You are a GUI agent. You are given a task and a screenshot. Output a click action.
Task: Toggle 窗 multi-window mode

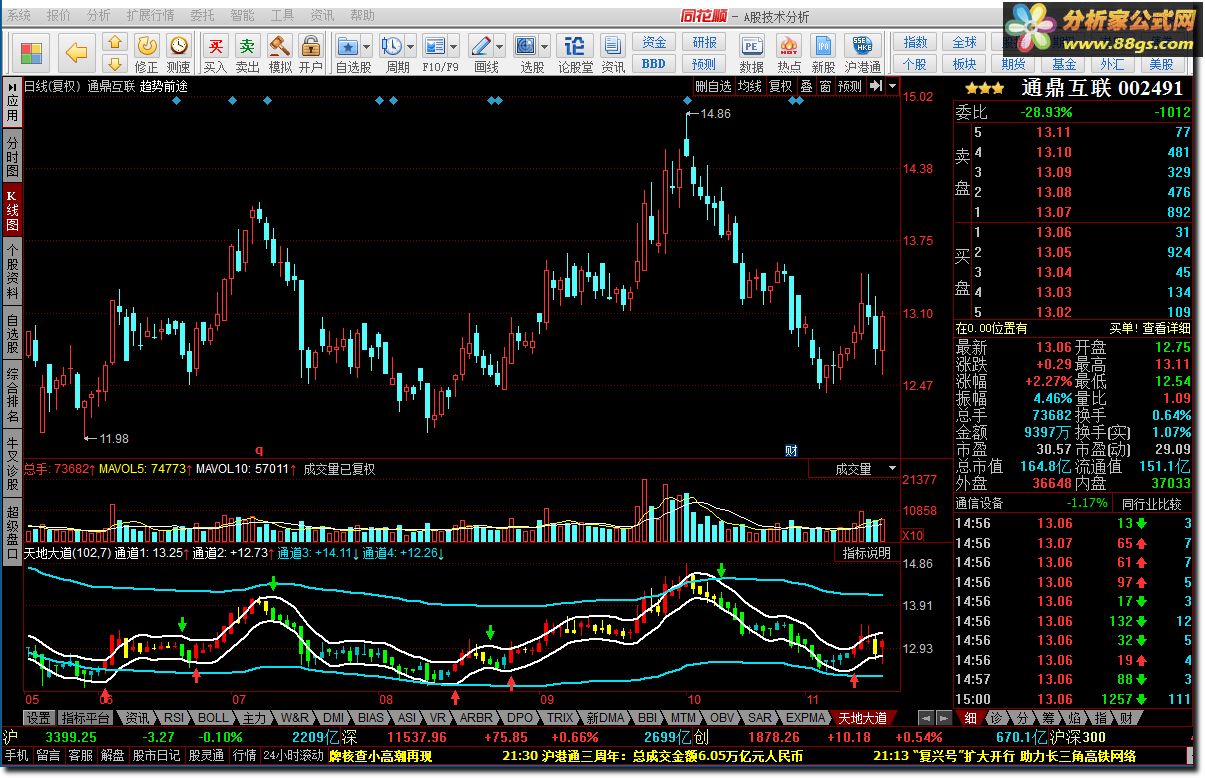click(x=825, y=86)
